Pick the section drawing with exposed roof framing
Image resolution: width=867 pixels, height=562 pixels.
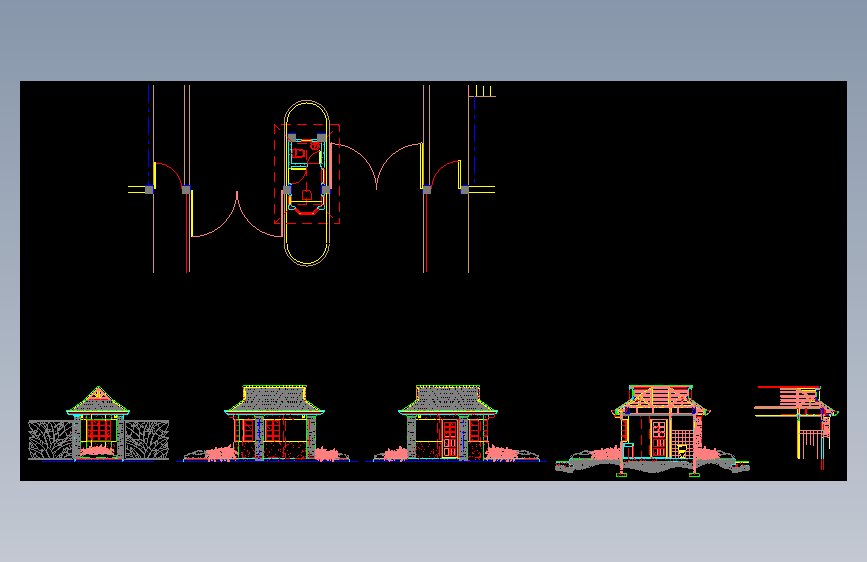(652, 430)
